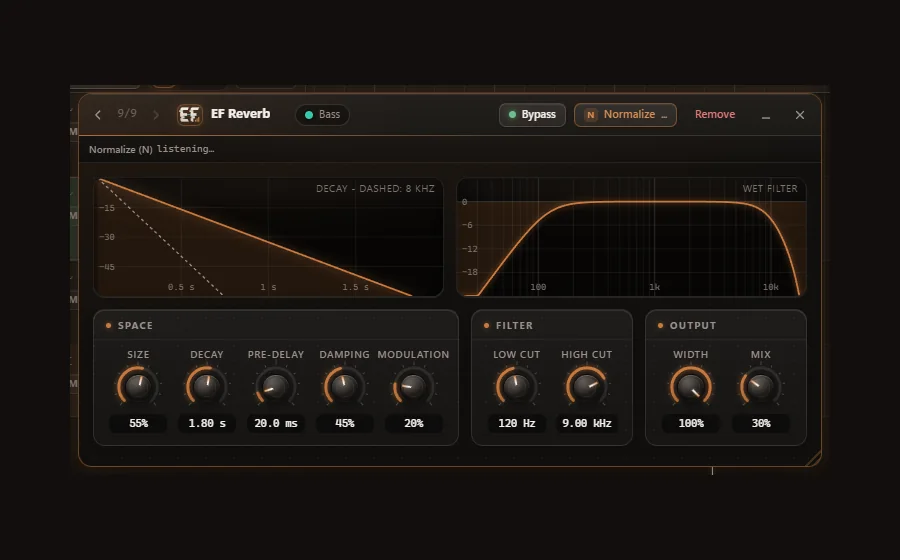The width and height of the screenshot is (900, 560).
Task: Click the 9.00 kHz high cut value
Action: point(587,423)
